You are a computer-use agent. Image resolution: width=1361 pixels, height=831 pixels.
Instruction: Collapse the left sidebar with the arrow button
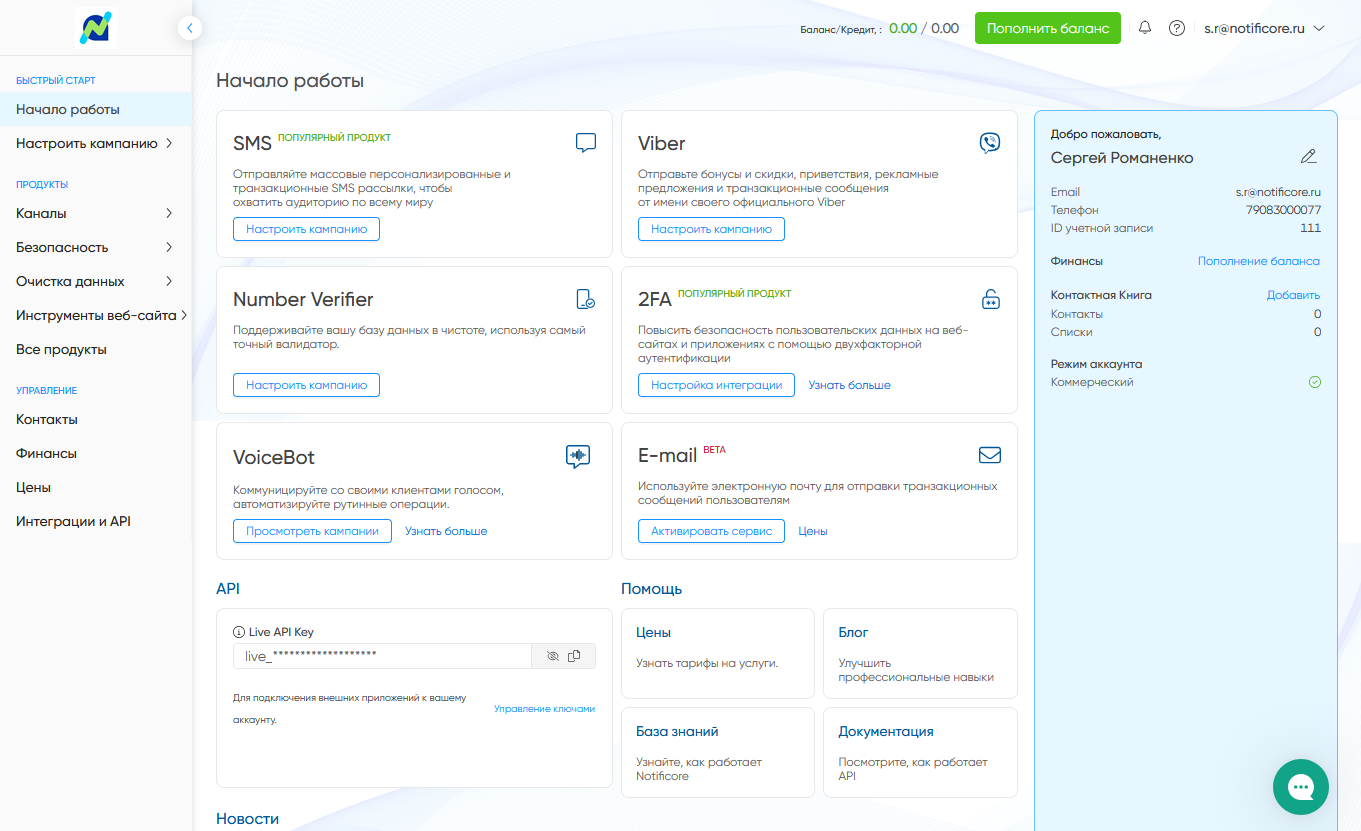[190, 28]
